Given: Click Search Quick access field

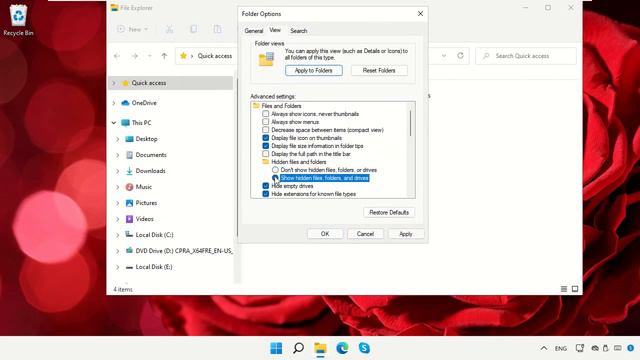Looking at the screenshot, I should coord(526,56).
